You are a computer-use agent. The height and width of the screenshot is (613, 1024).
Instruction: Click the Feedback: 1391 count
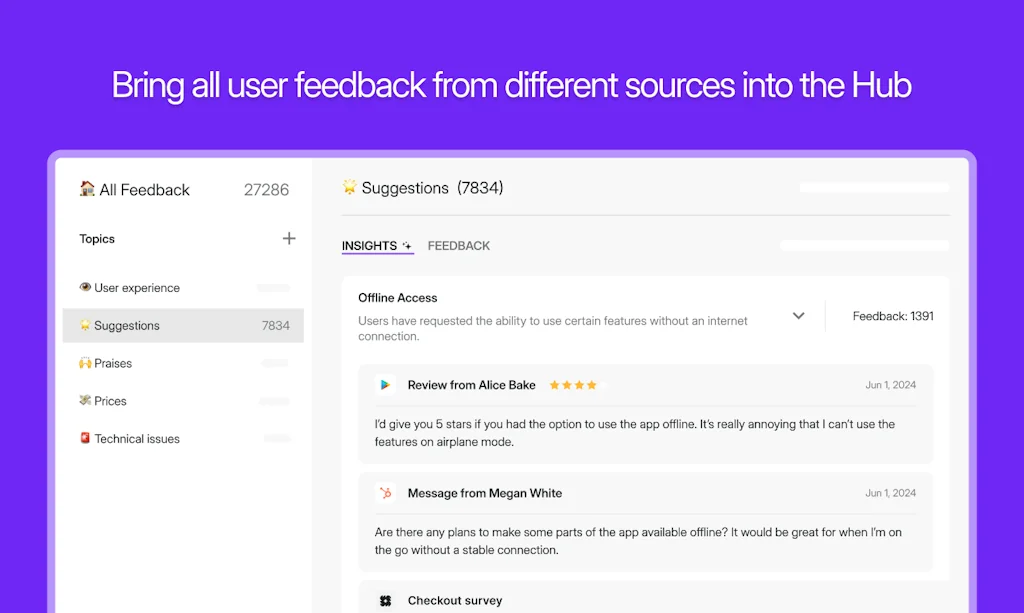[x=893, y=316]
